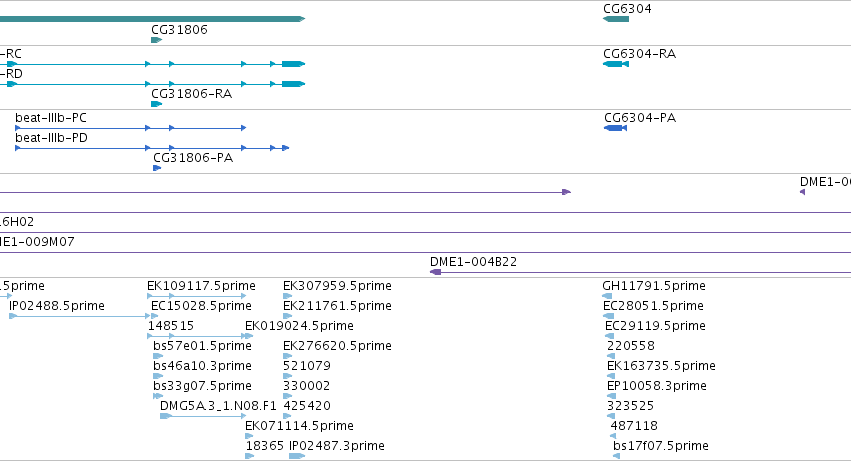Click the EK109117.5prime feature line

pyautogui.click(x=196, y=296)
